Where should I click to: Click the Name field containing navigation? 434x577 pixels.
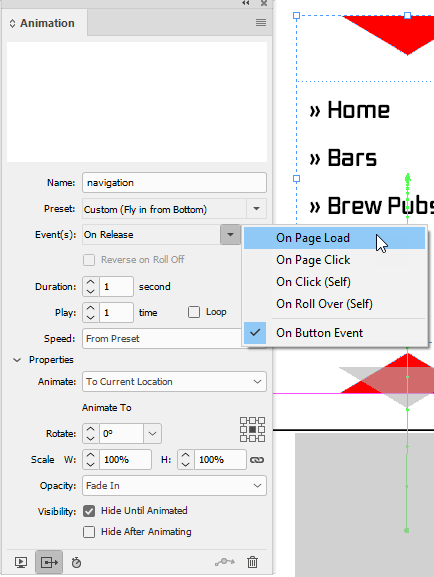coord(174,183)
